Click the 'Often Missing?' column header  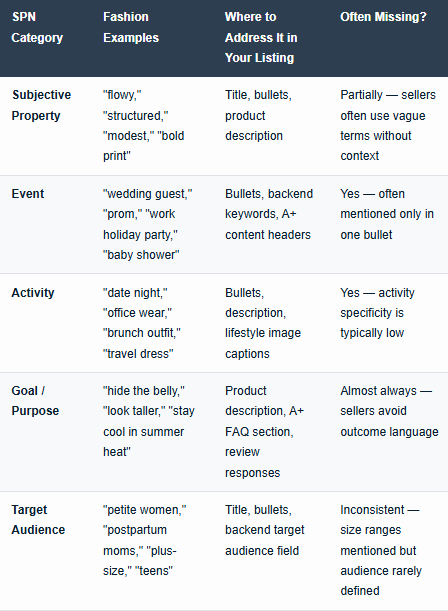(x=383, y=17)
